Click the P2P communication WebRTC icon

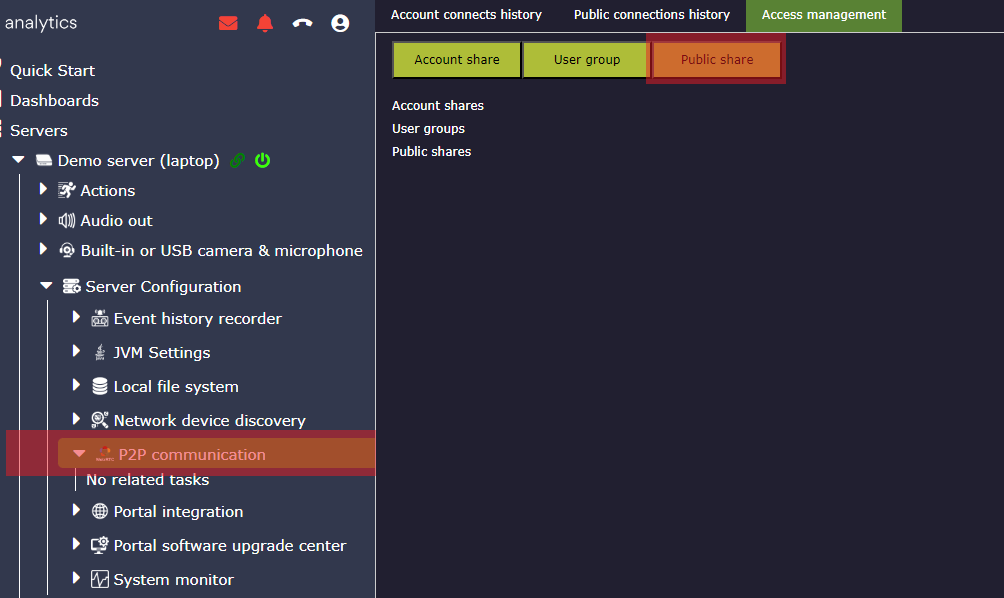point(104,454)
